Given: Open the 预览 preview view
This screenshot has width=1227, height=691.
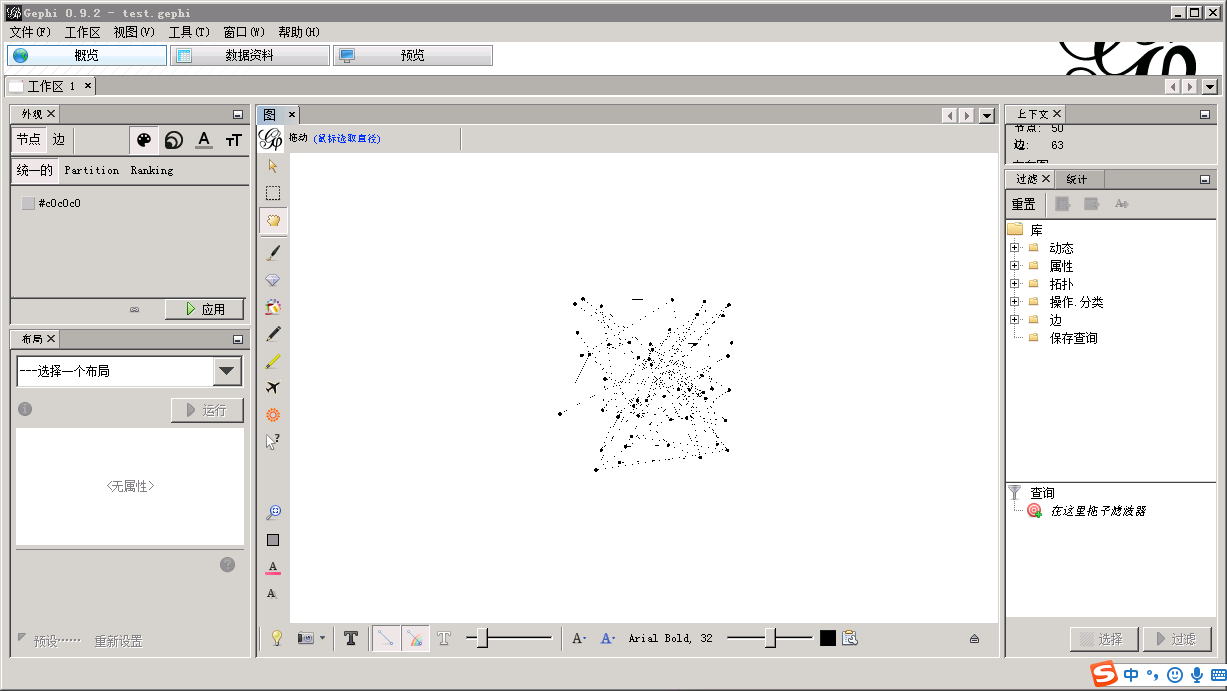Looking at the screenshot, I should point(413,56).
